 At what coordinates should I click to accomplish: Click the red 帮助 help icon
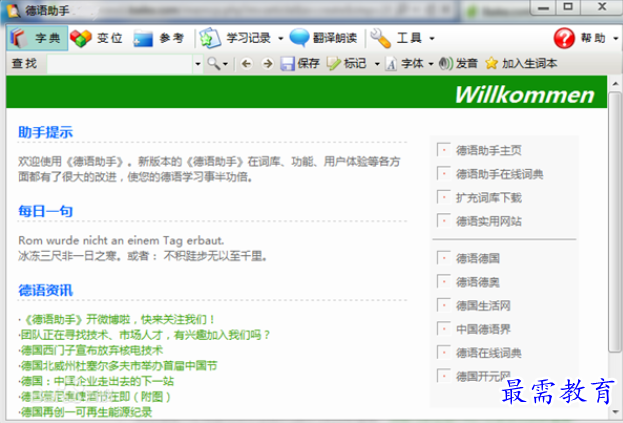(x=564, y=38)
